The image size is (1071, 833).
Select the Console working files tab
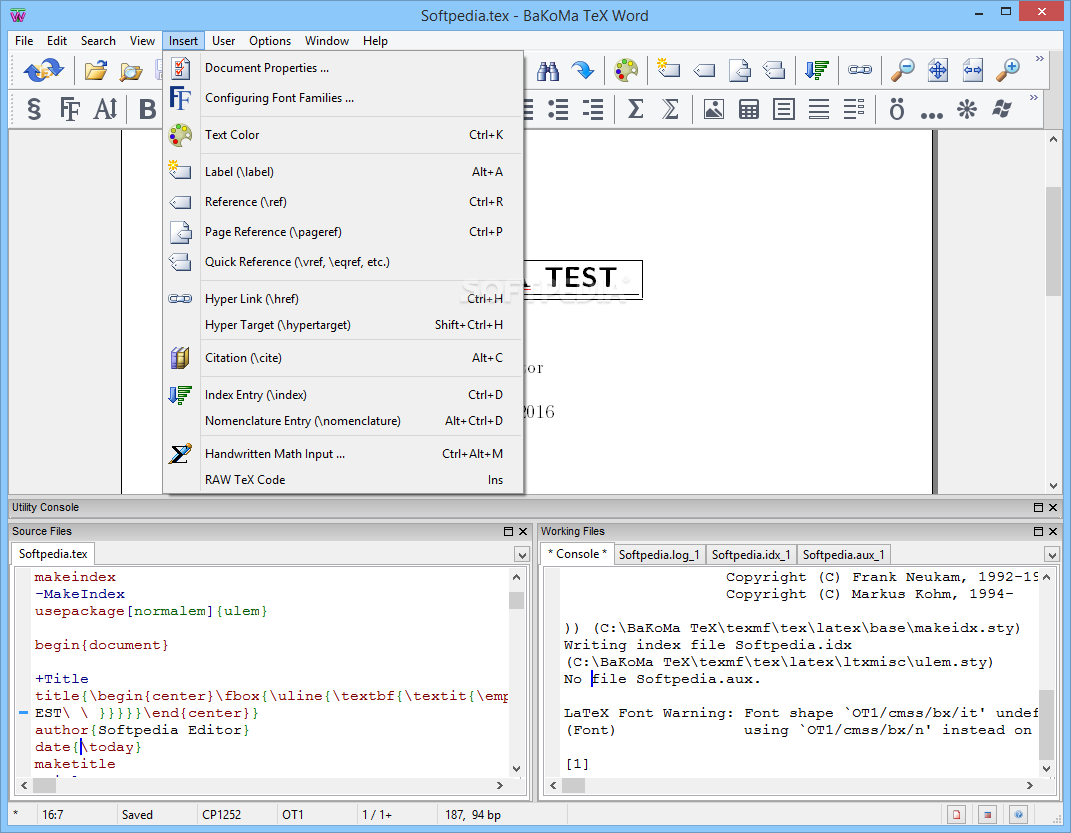pos(577,554)
